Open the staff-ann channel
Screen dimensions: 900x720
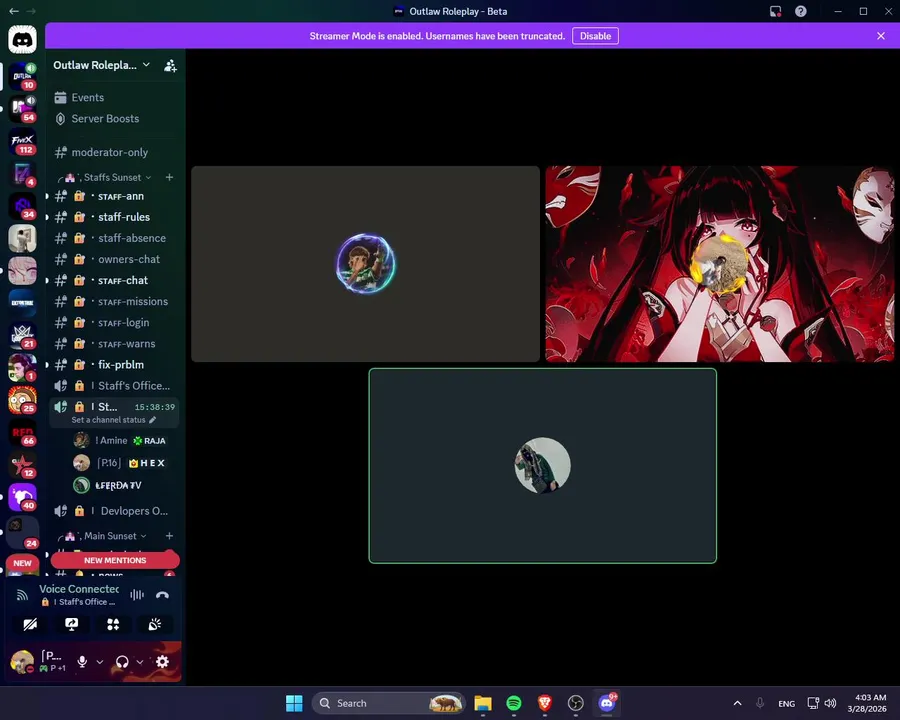pyautogui.click(x=114, y=196)
